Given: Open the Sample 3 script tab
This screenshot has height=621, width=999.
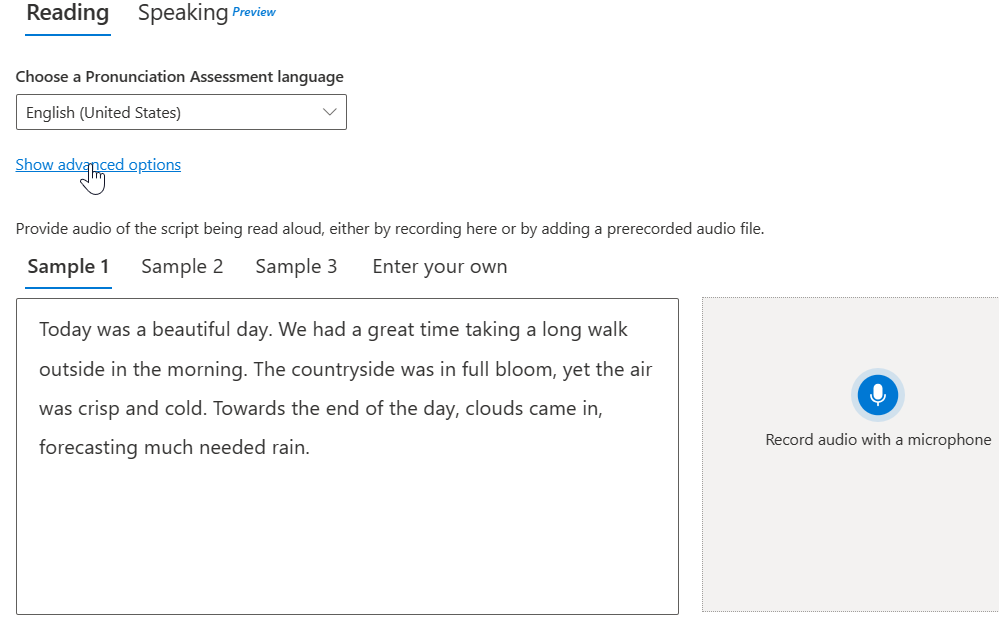Looking at the screenshot, I should [x=296, y=267].
